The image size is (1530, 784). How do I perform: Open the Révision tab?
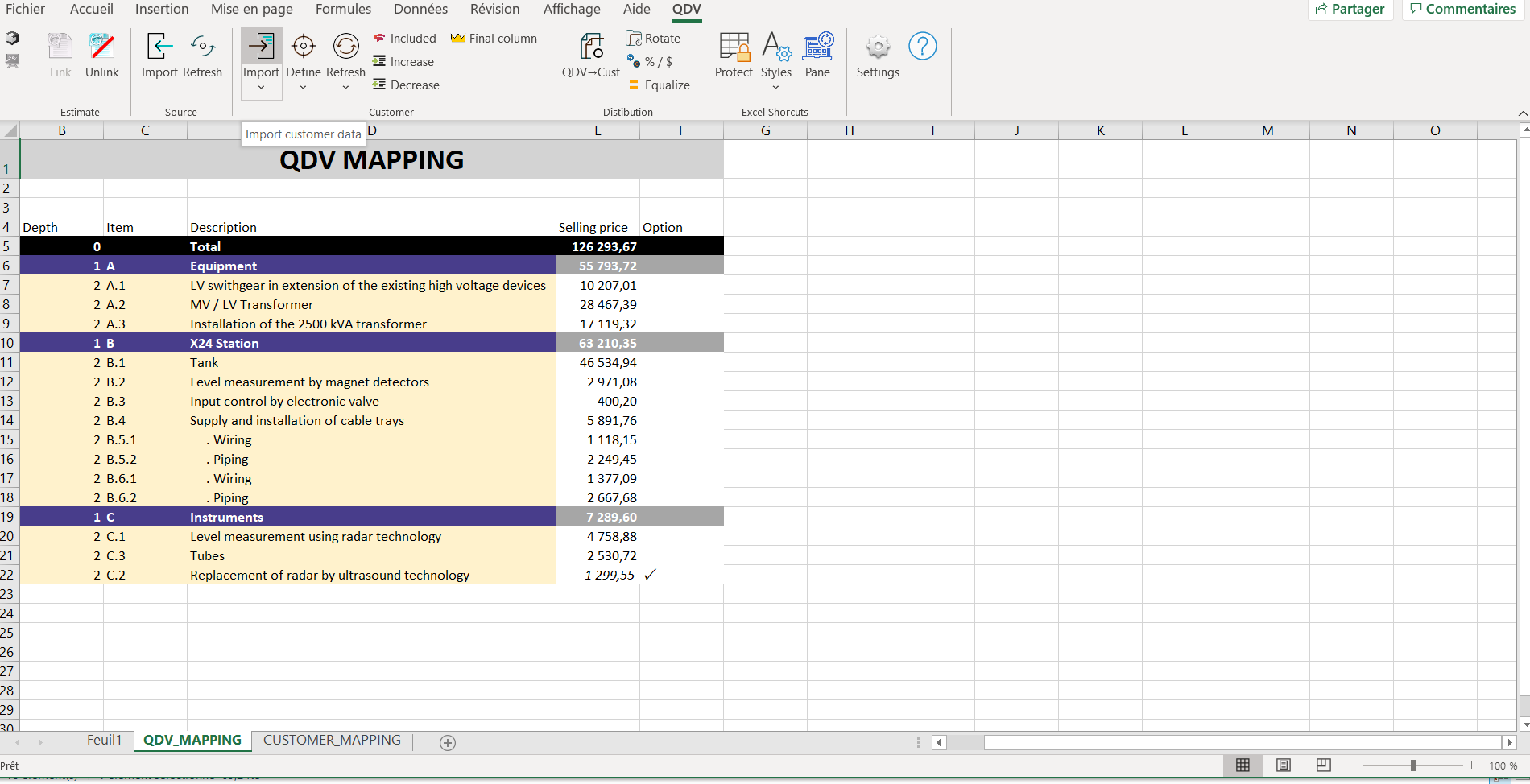[x=495, y=9]
